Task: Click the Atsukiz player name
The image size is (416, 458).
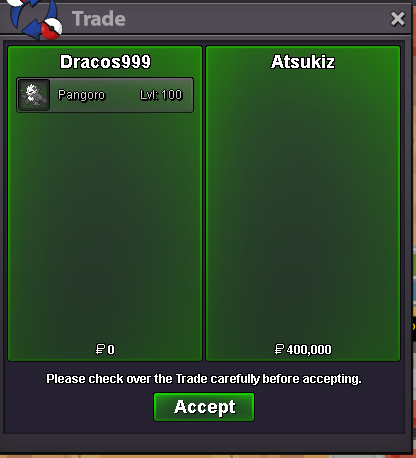Action: coord(303,62)
